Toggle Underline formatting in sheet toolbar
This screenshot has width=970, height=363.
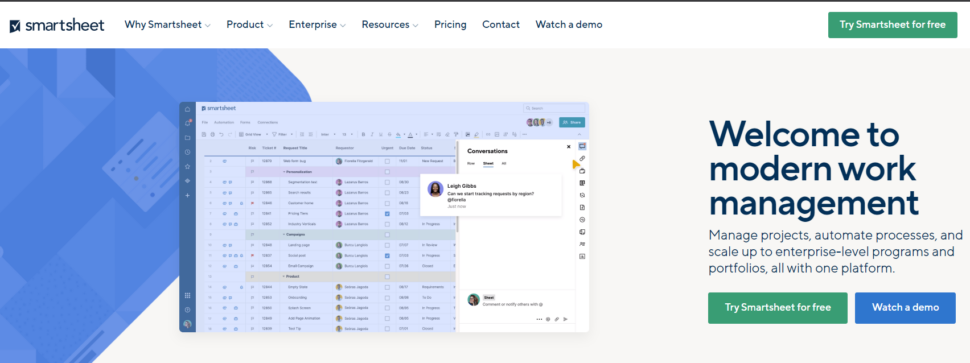click(x=380, y=134)
